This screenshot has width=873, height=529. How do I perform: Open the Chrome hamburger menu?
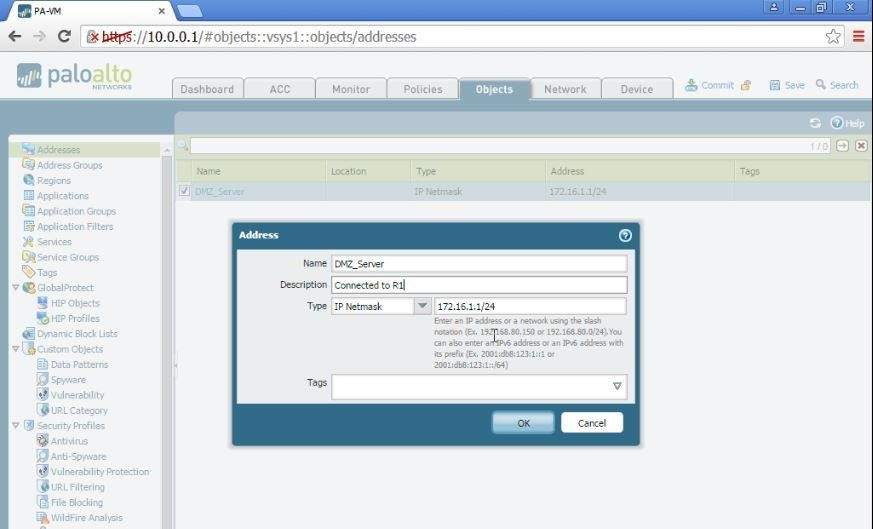click(x=858, y=36)
